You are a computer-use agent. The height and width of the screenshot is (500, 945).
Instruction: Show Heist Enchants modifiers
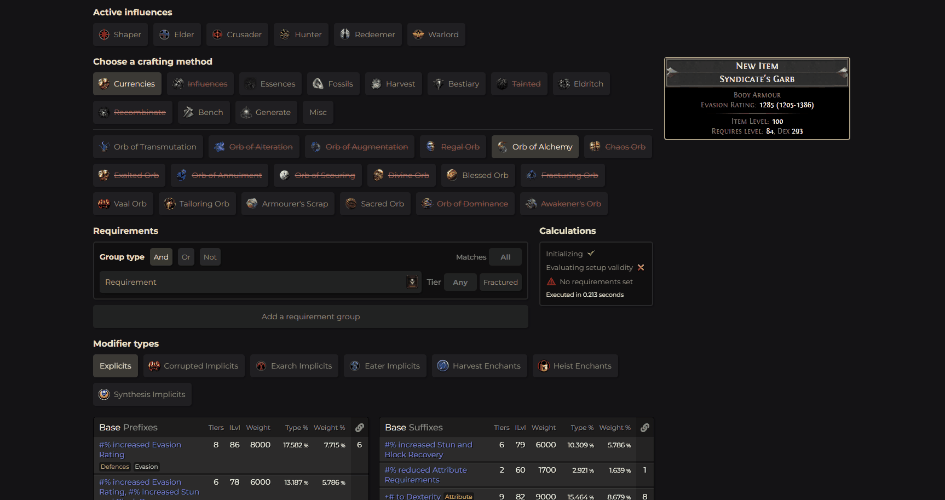coord(575,366)
